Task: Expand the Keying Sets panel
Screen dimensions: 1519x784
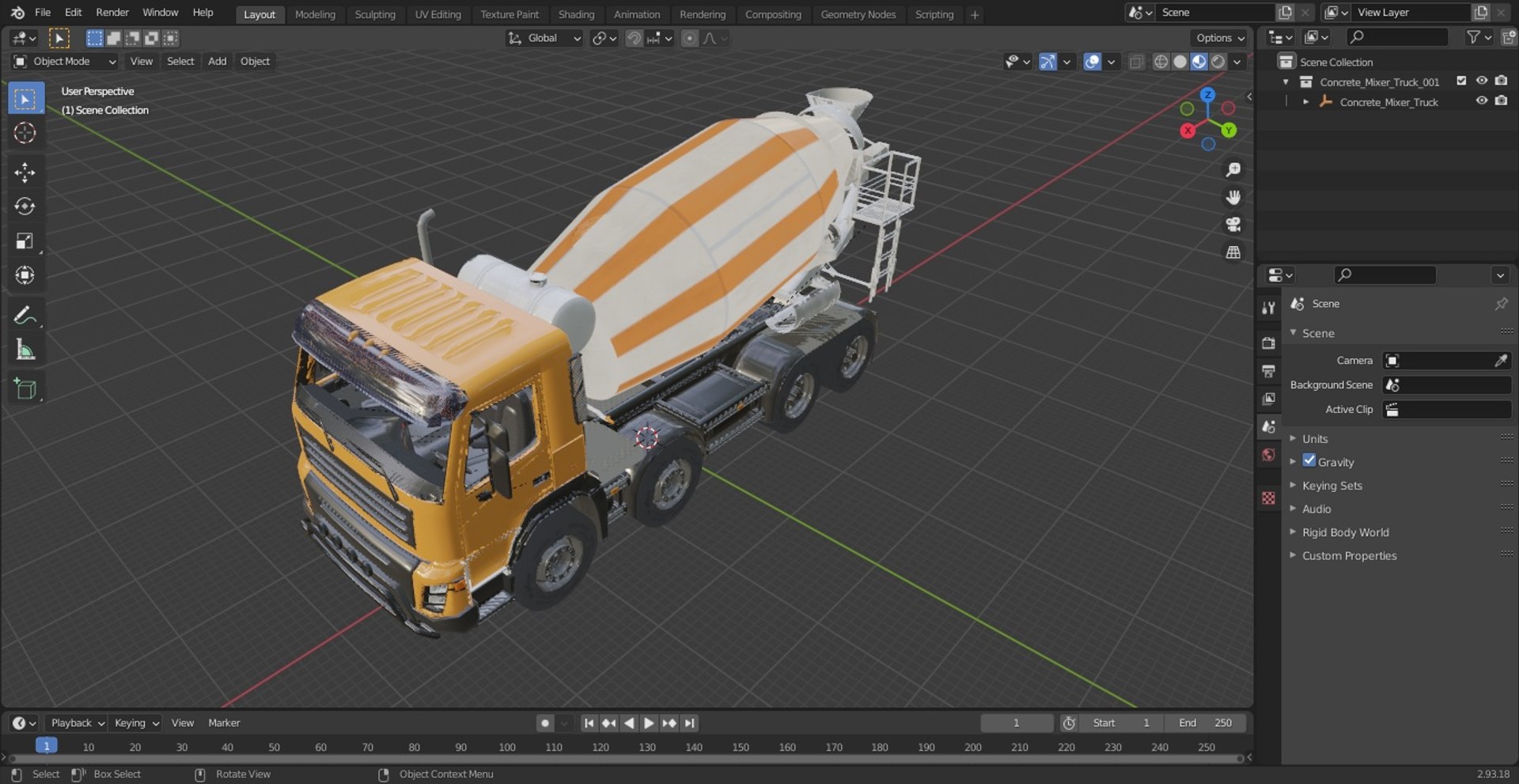Action: click(1332, 486)
